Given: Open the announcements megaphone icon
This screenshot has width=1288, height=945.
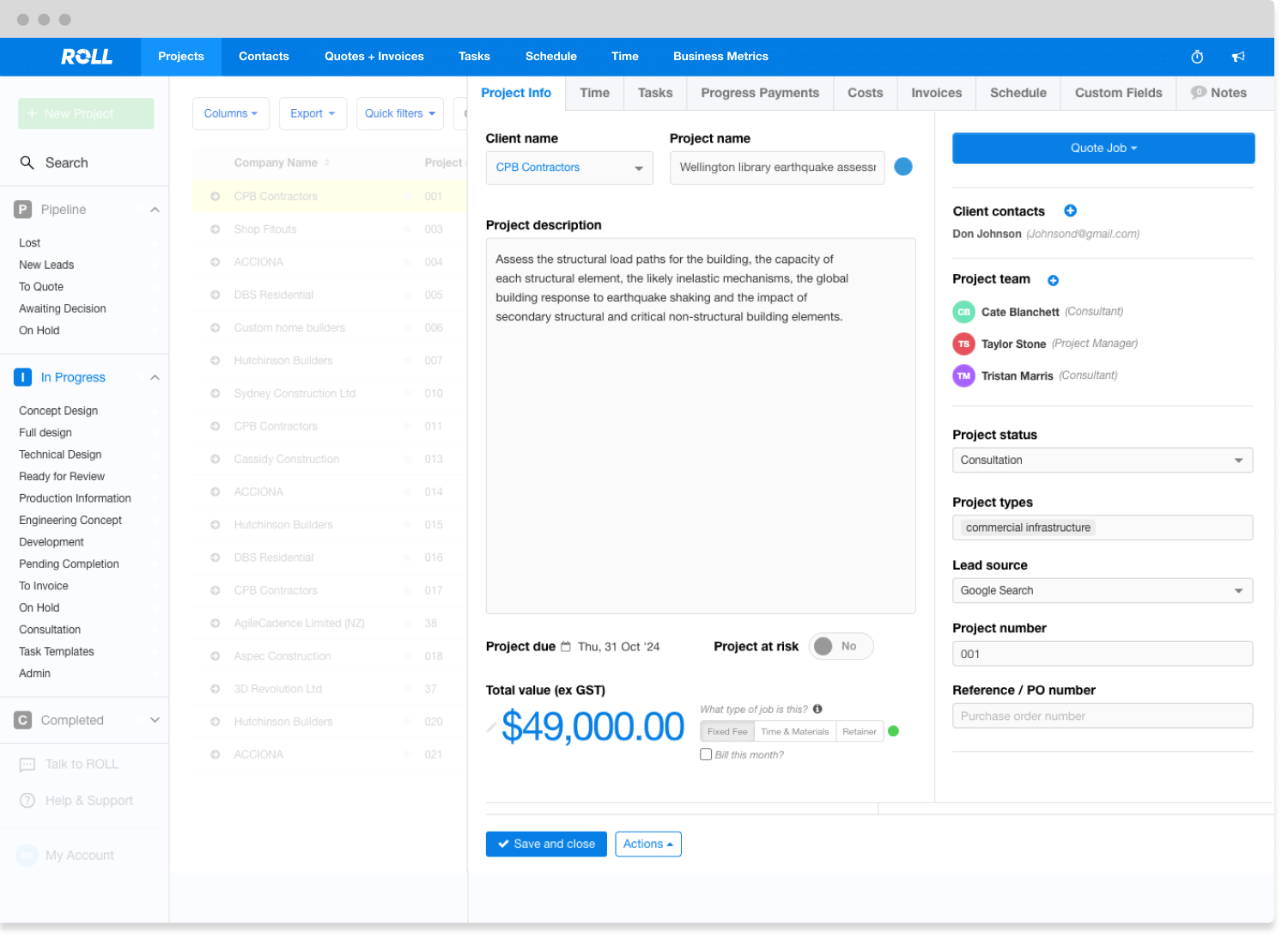Looking at the screenshot, I should [x=1238, y=57].
